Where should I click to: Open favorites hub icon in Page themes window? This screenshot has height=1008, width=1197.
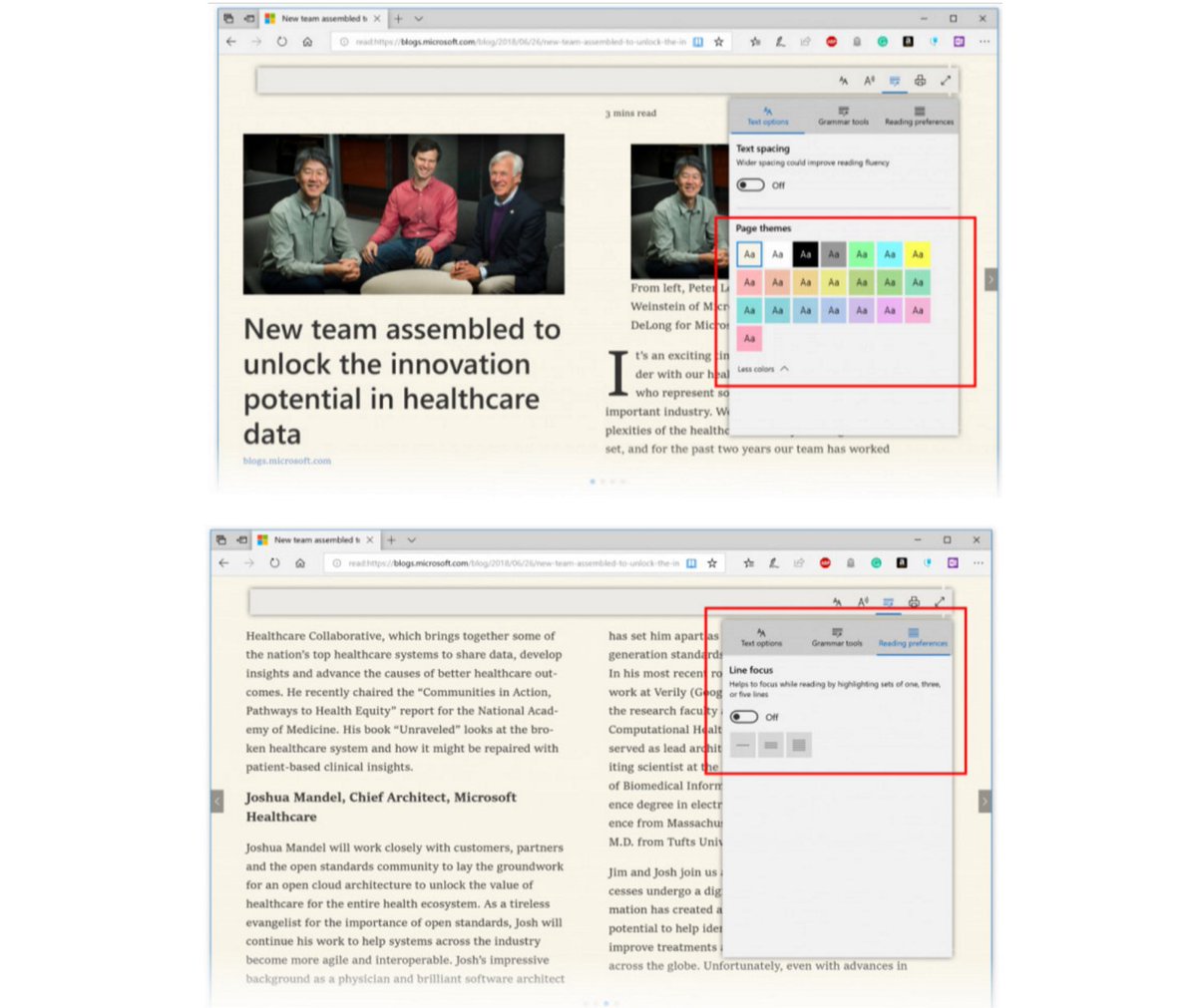(755, 42)
